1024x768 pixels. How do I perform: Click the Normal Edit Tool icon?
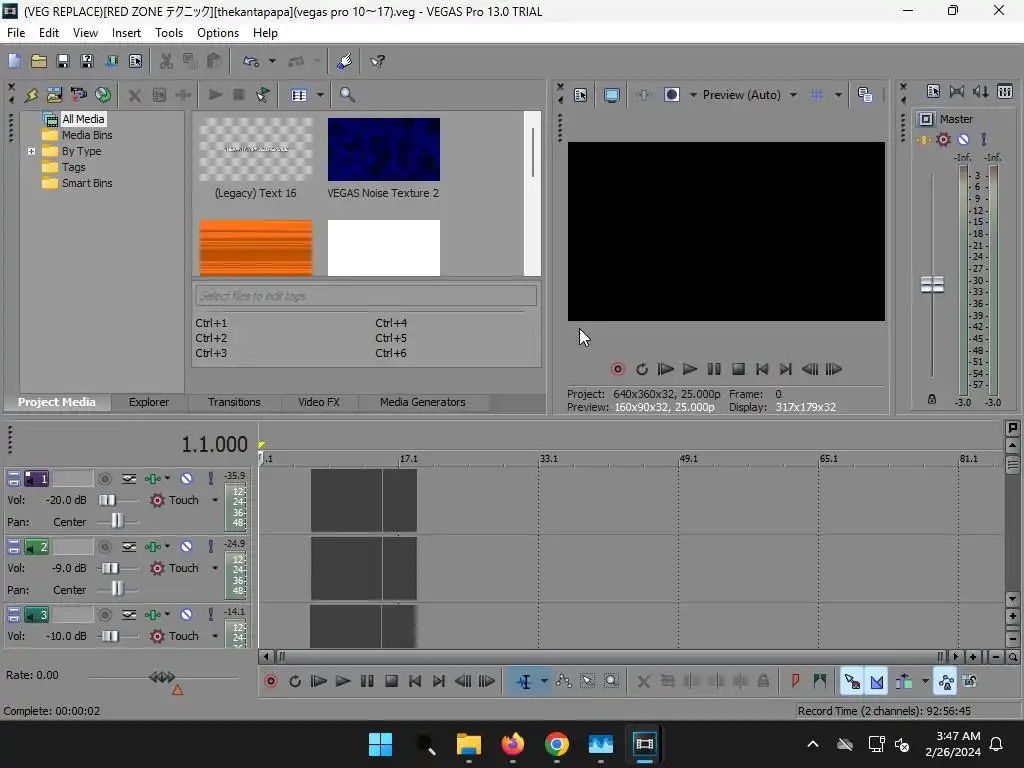(x=524, y=682)
